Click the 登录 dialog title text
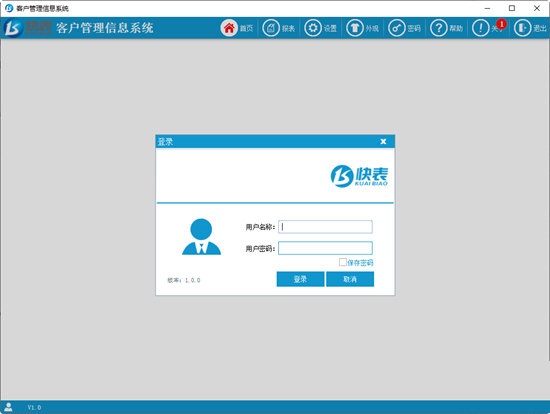This screenshot has height=414, width=550. (165, 142)
